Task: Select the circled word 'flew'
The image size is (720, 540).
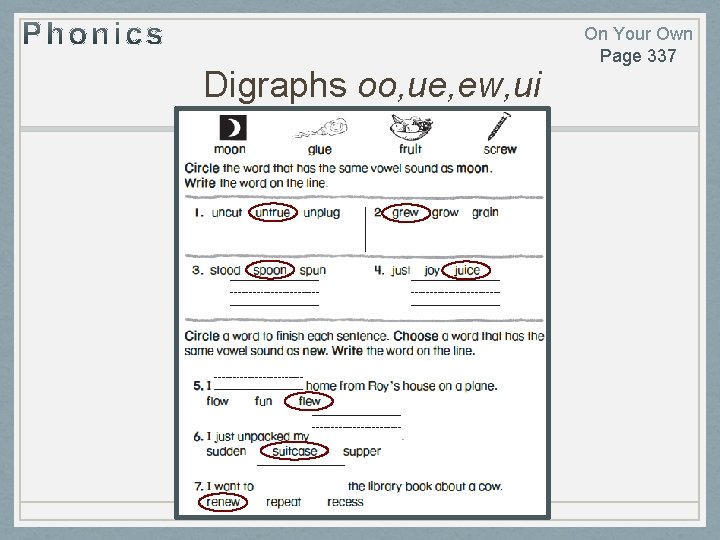Action: tap(309, 401)
